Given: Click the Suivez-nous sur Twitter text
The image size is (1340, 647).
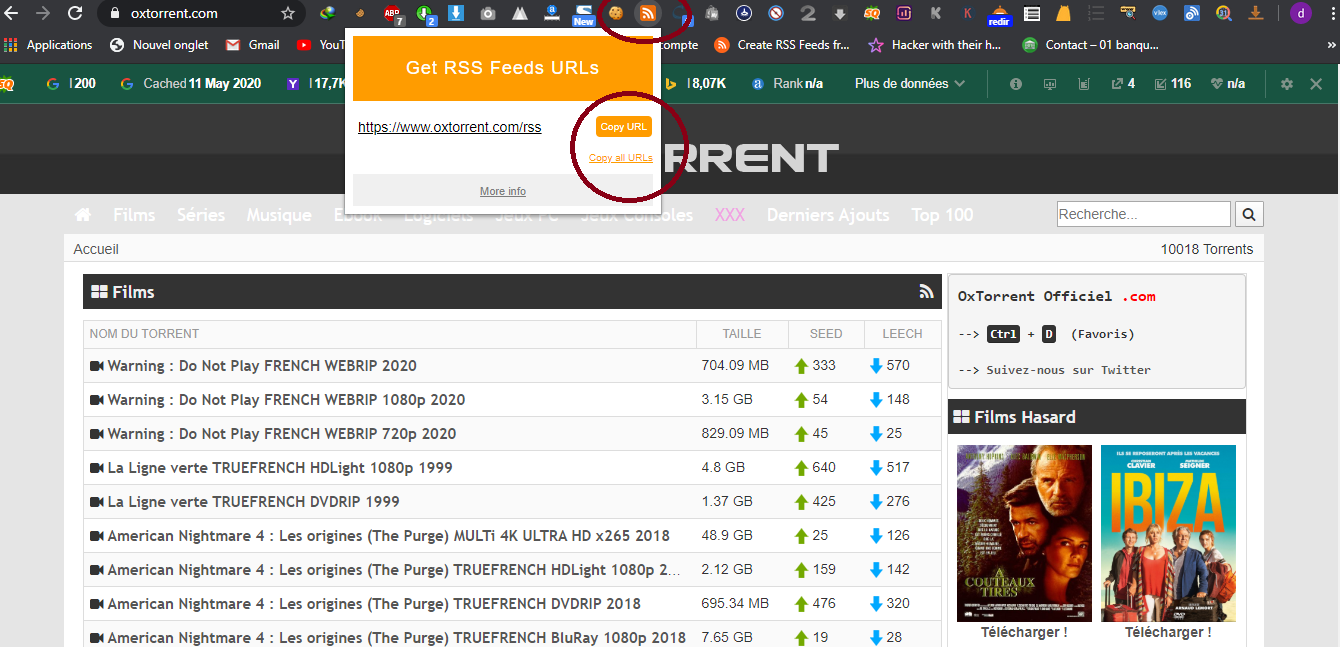Looking at the screenshot, I should [1069, 370].
